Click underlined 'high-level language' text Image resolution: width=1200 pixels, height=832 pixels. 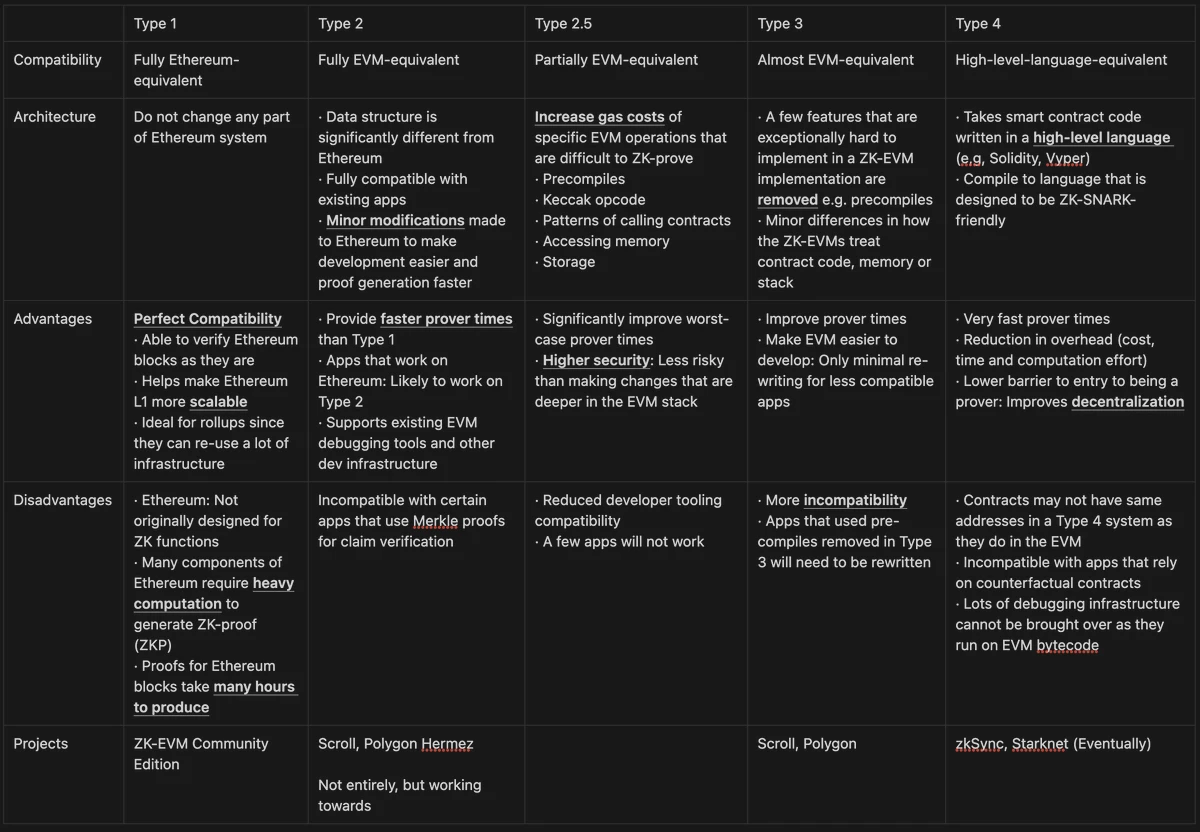click(1101, 138)
